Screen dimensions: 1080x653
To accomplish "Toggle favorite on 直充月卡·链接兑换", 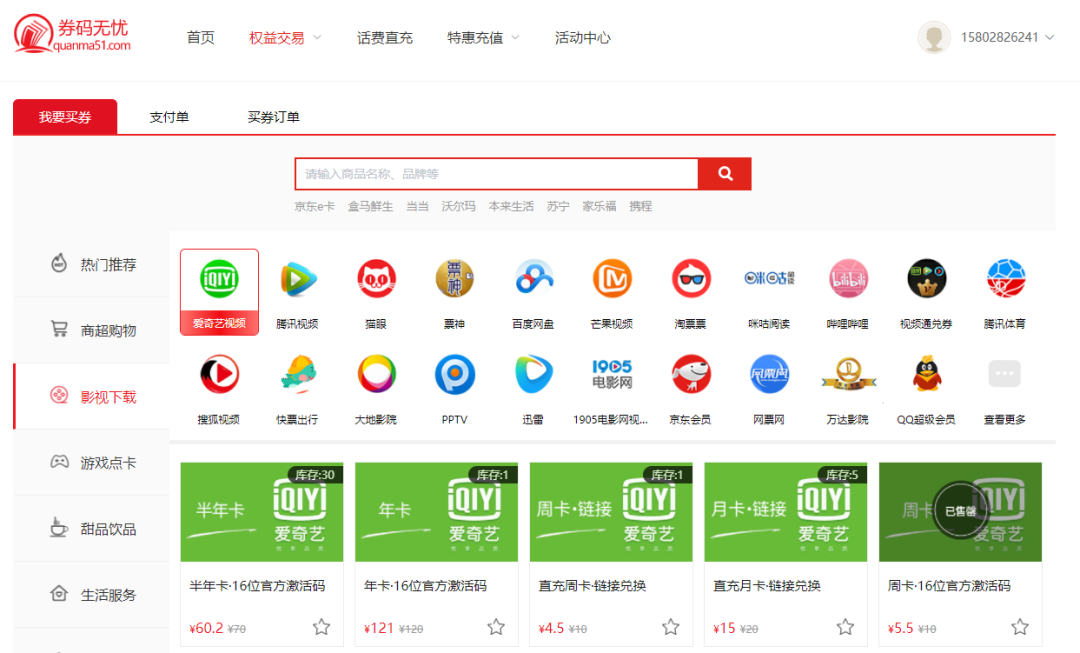I will pyautogui.click(x=845, y=627).
